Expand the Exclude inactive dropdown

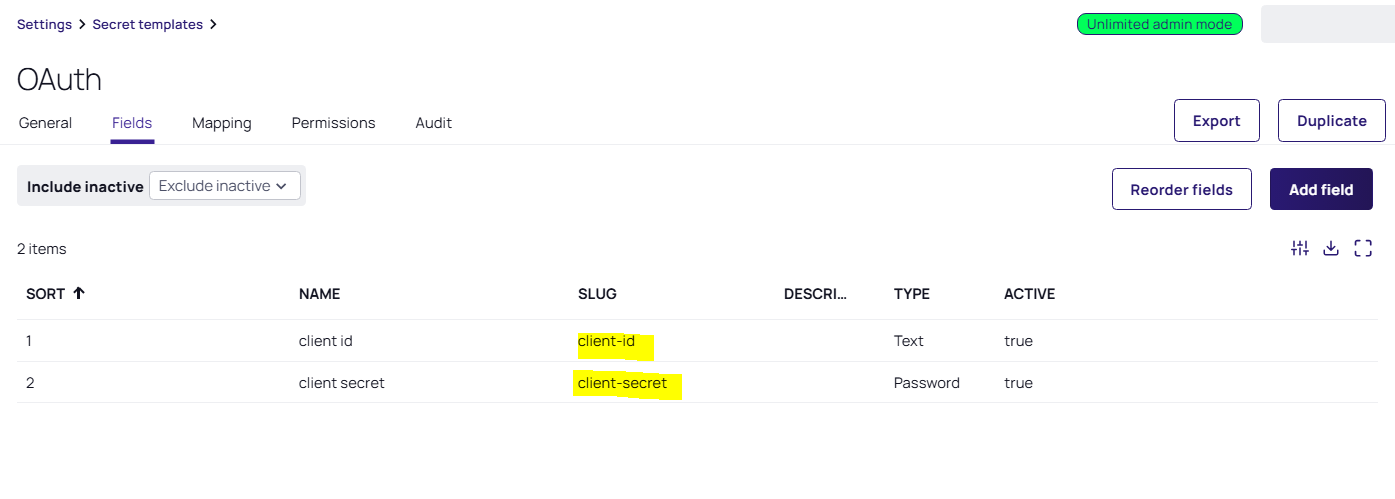click(224, 186)
